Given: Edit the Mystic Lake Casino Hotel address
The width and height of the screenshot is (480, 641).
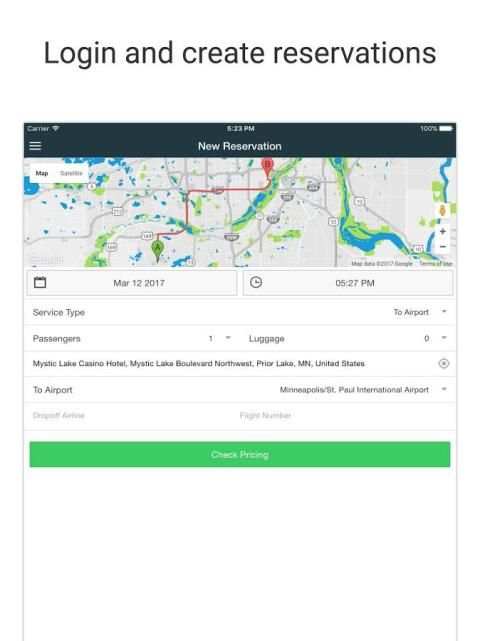Looking at the screenshot, I should [x=199, y=363].
